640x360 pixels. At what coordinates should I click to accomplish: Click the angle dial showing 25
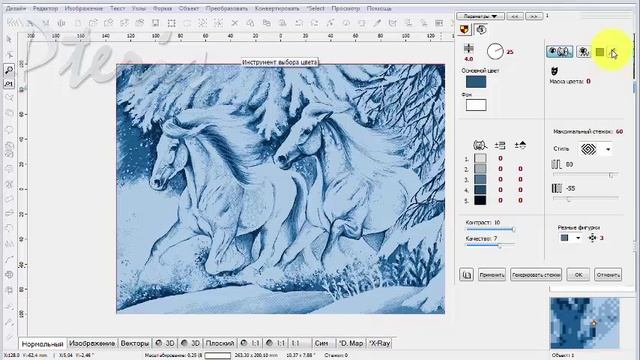pos(495,51)
